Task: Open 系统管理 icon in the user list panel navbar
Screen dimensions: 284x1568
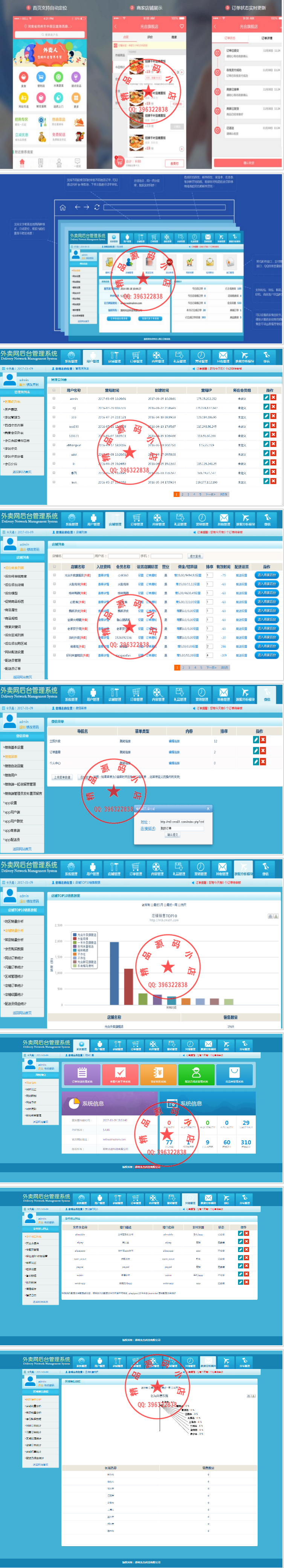Action: 71,357
